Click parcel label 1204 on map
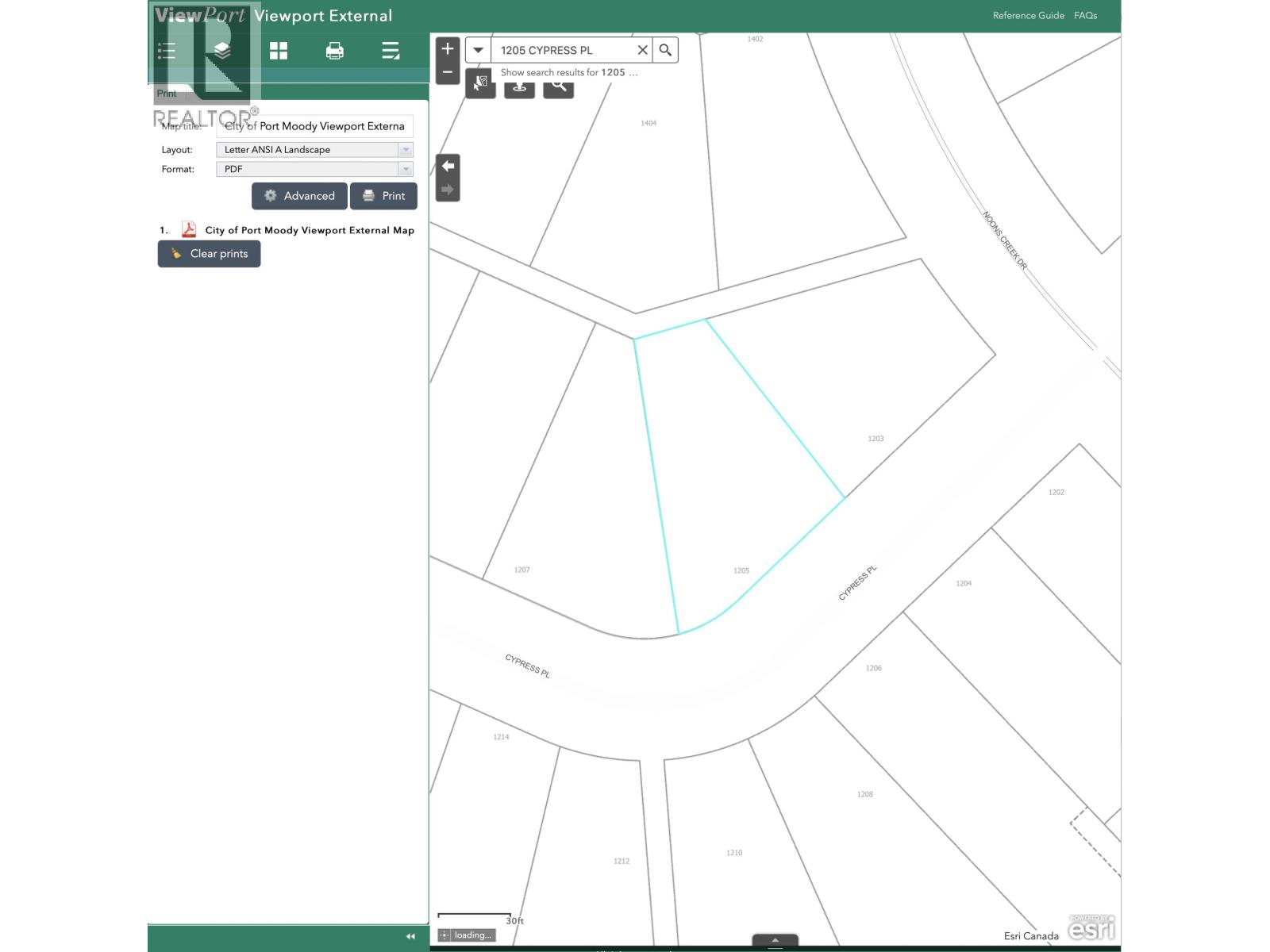 (964, 583)
